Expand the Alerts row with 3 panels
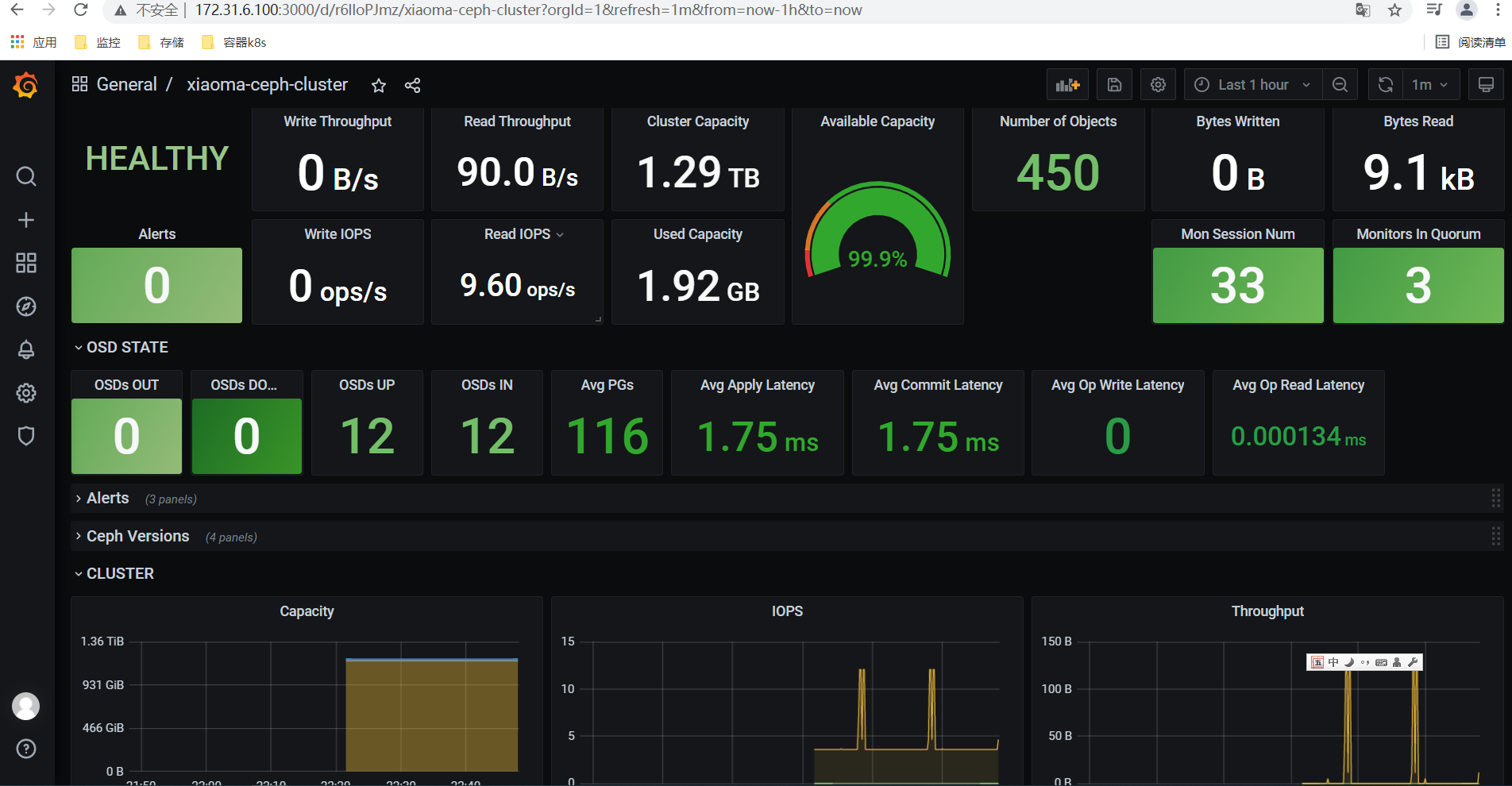Viewport: 1512px width, 786px height. [108, 498]
